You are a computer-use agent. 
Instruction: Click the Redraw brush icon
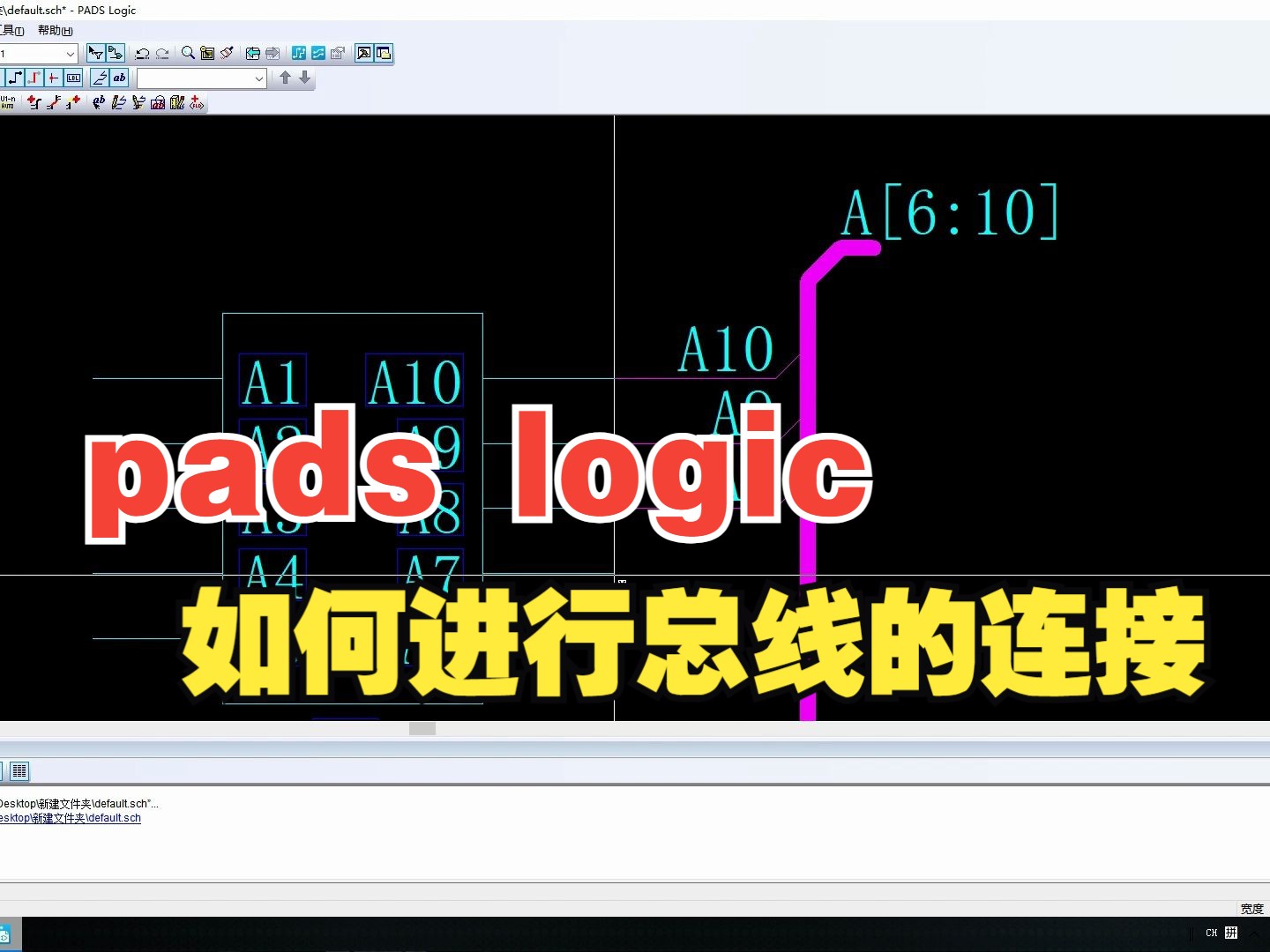point(227,54)
